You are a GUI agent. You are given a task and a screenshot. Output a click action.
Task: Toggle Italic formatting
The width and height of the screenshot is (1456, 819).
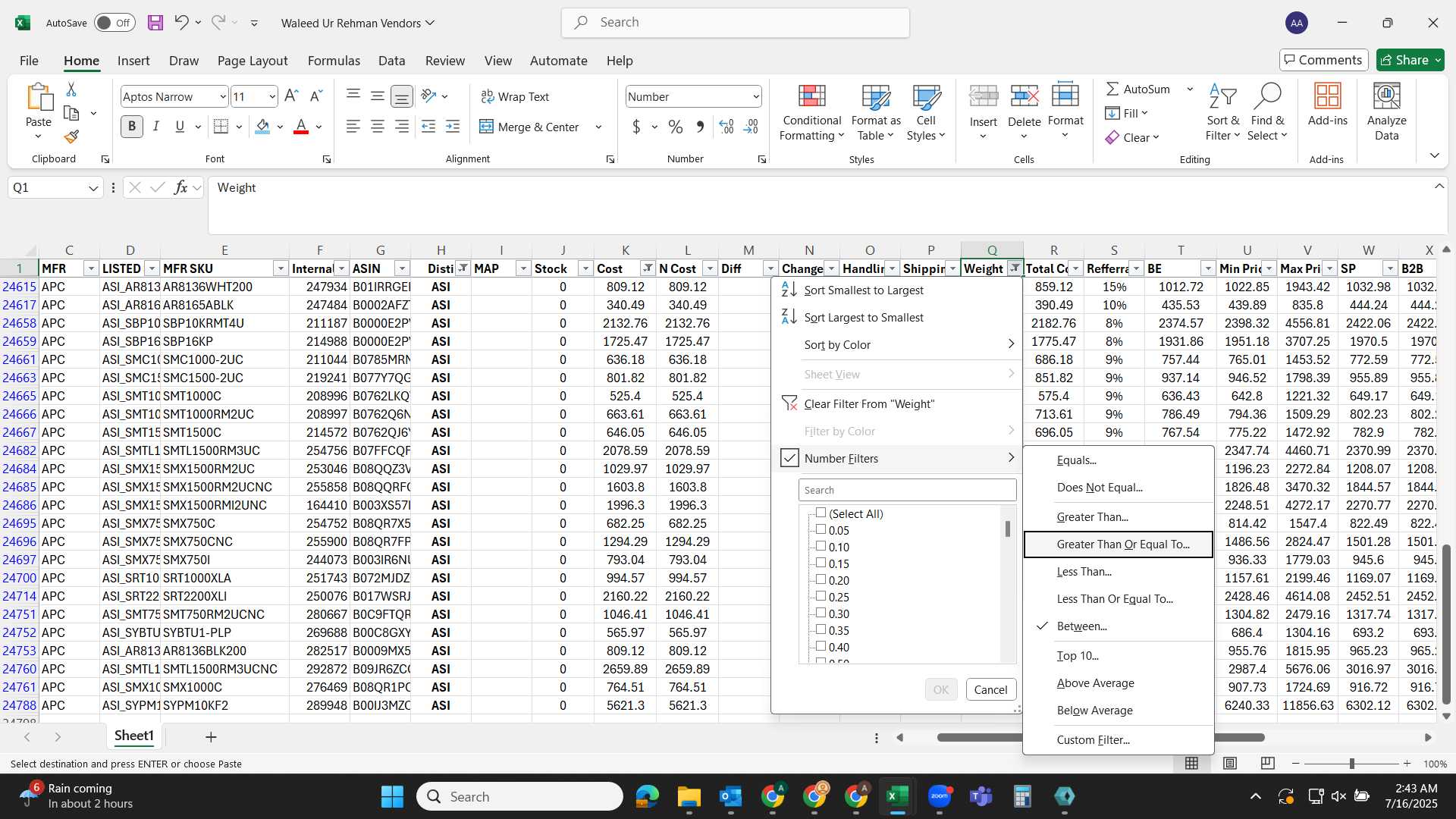[x=156, y=127]
